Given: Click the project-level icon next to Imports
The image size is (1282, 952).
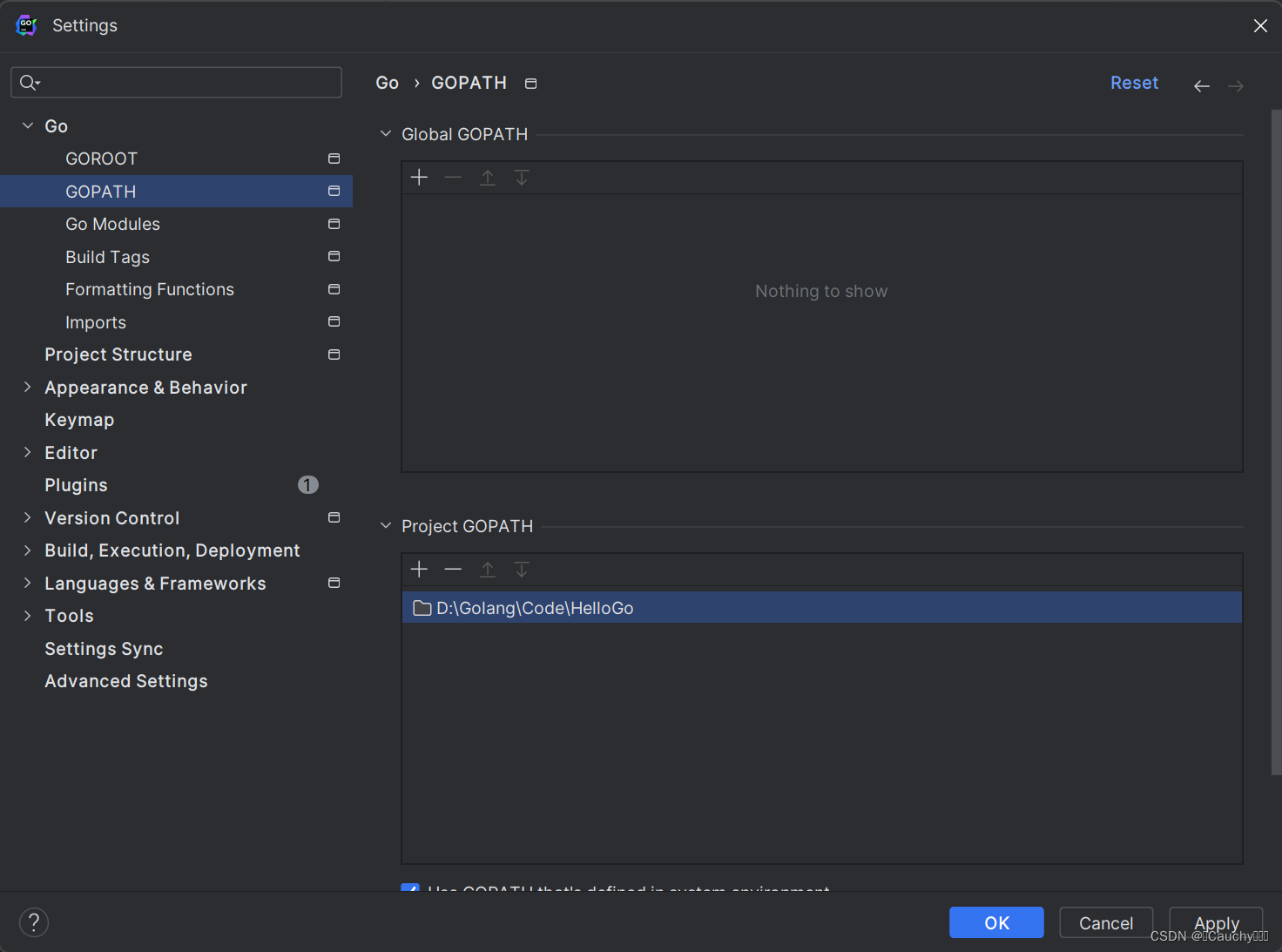Looking at the screenshot, I should [x=334, y=321].
